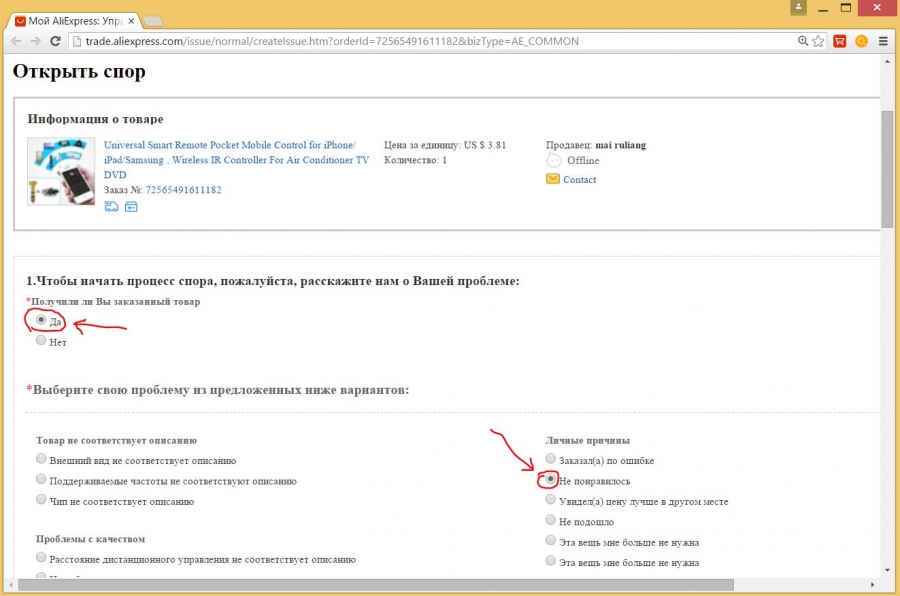This screenshot has width=900, height=596.
Task: Click the scroll right arrow
Action: [872, 585]
